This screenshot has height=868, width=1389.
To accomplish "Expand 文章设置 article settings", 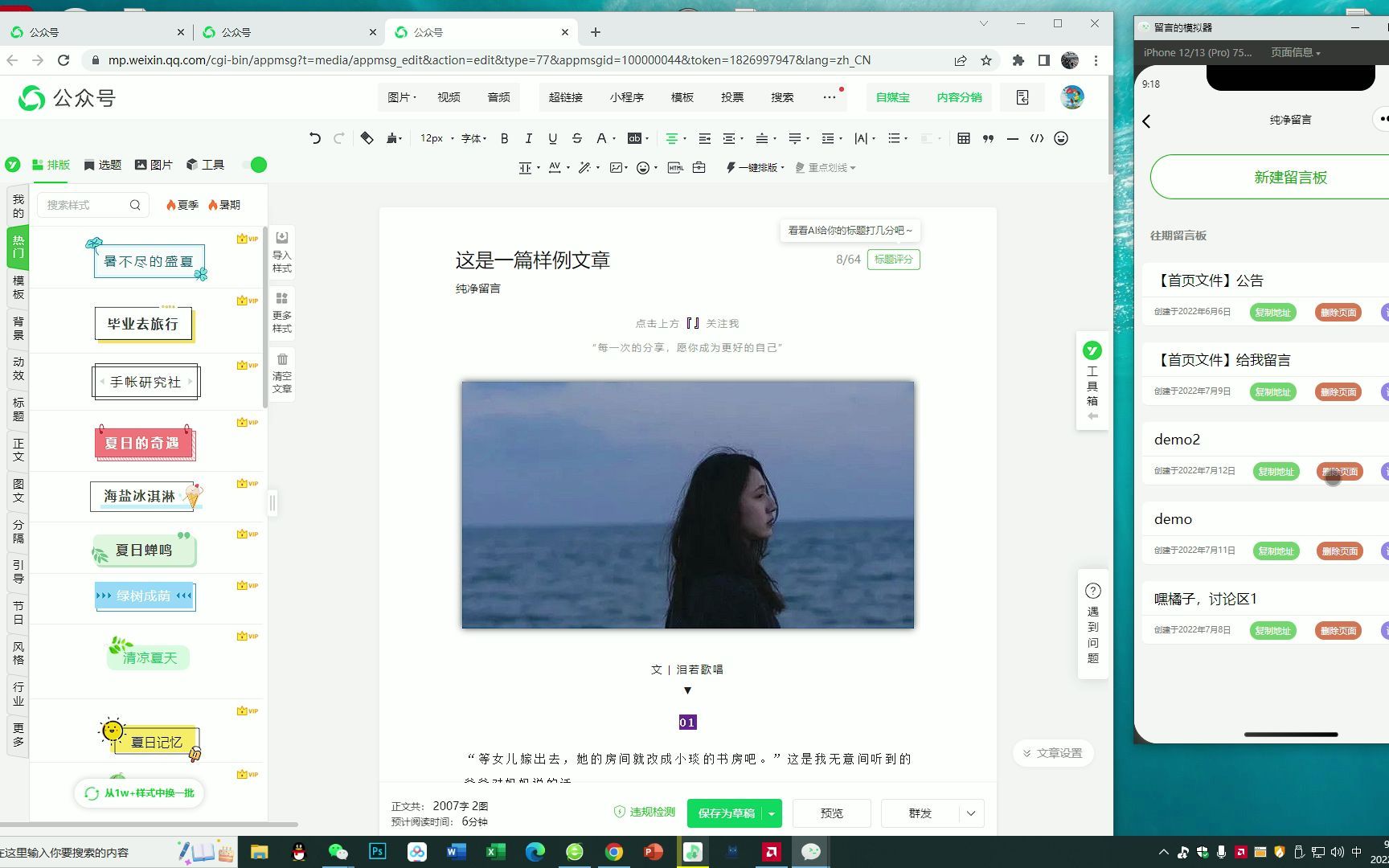I will pos(1053,753).
